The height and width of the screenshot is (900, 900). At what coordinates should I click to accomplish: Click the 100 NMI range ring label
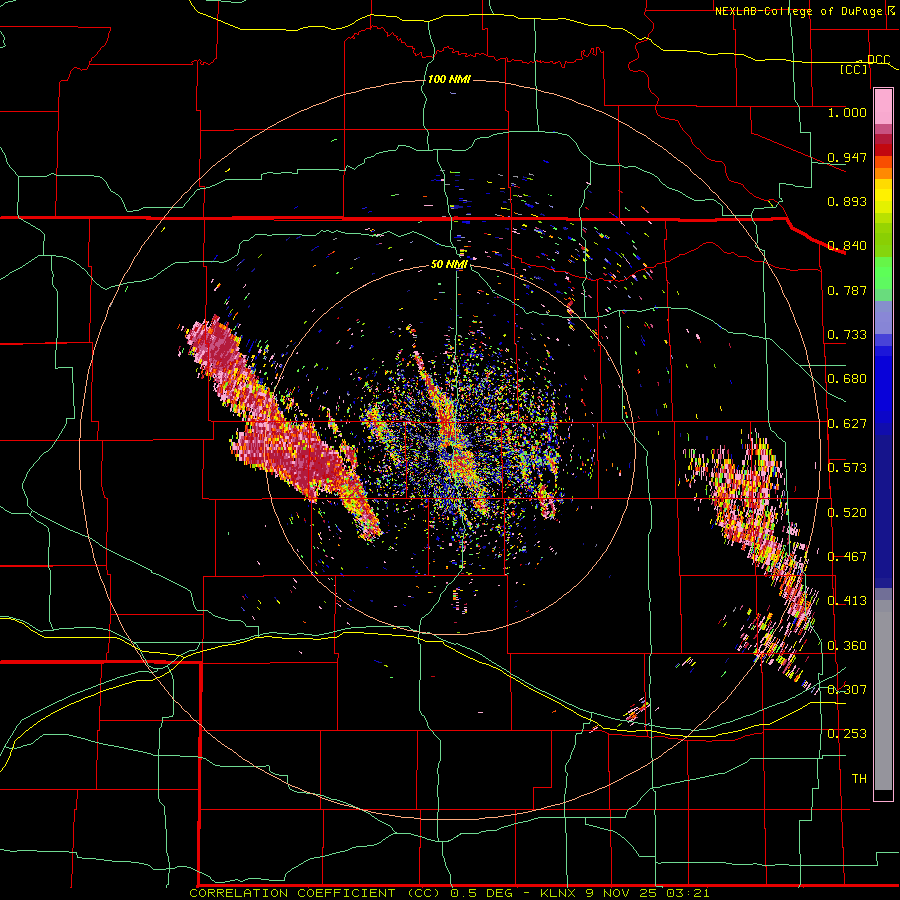tap(449, 79)
